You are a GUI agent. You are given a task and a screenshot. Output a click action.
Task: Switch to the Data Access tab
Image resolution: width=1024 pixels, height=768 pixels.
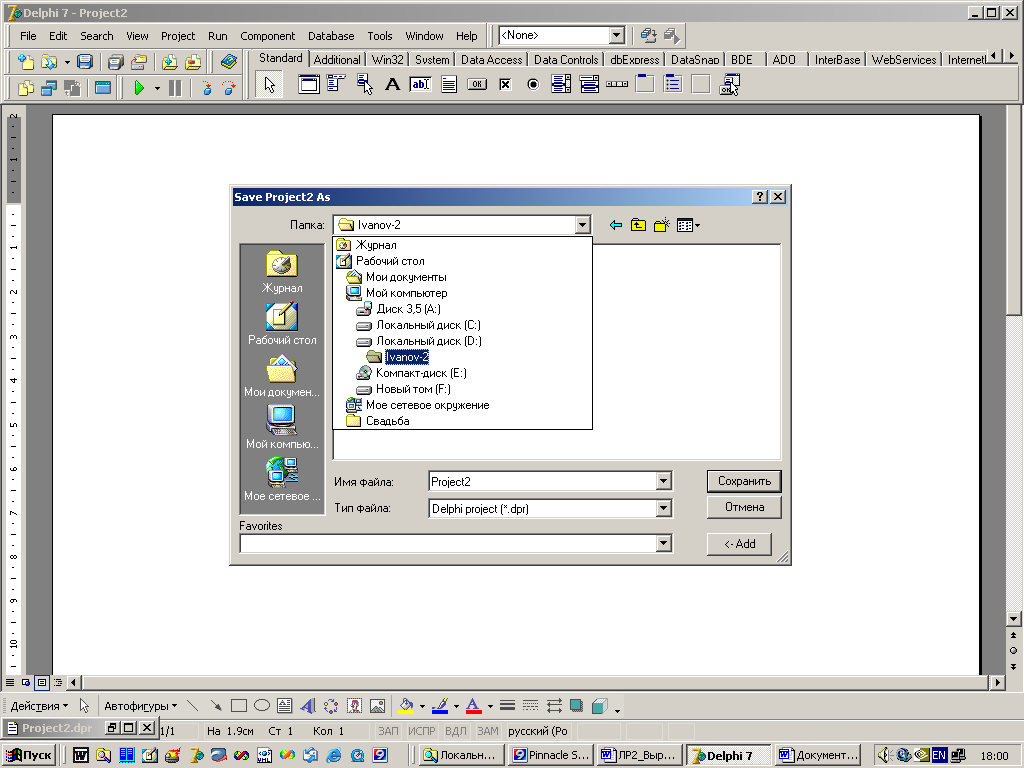point(491,59)
